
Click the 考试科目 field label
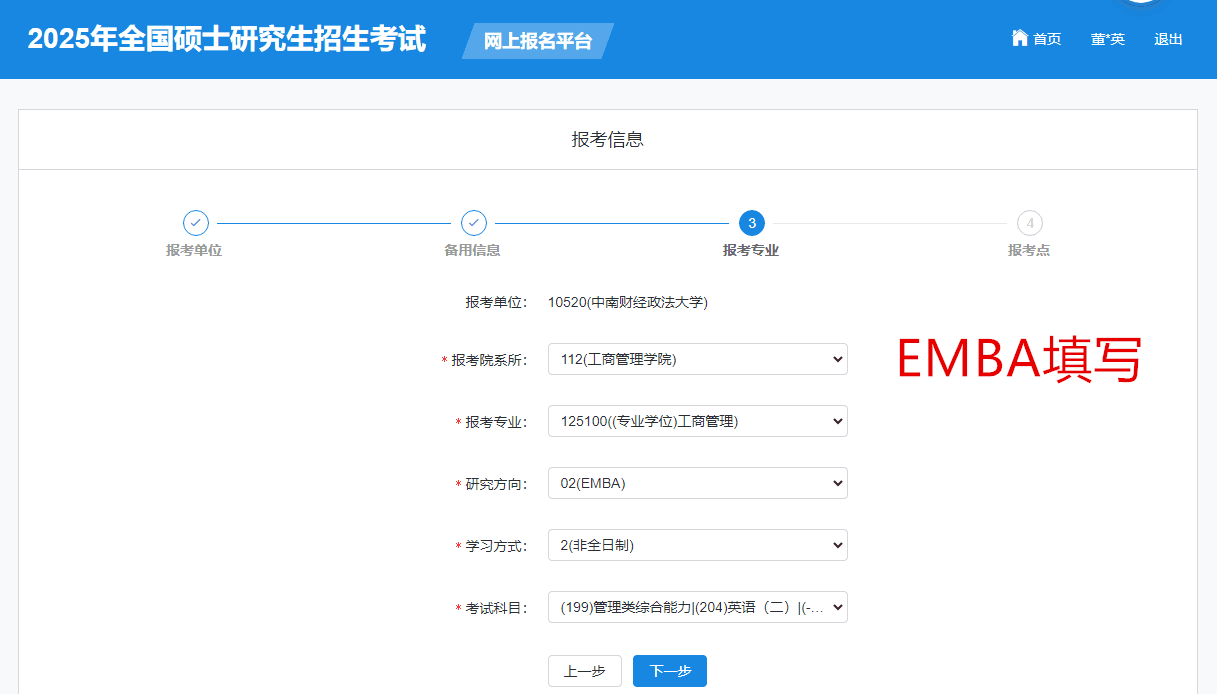496,608
